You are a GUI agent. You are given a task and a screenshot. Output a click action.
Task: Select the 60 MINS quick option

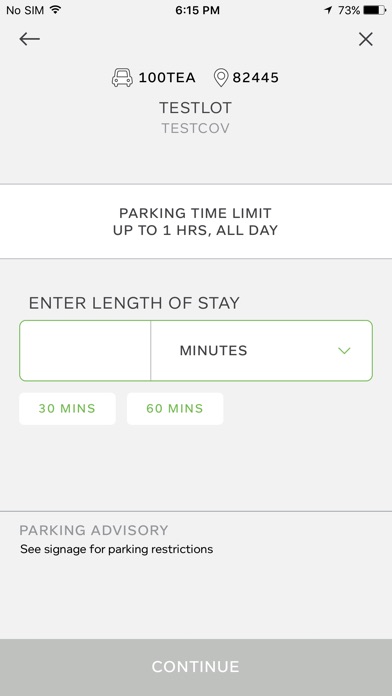coord(175,408)
